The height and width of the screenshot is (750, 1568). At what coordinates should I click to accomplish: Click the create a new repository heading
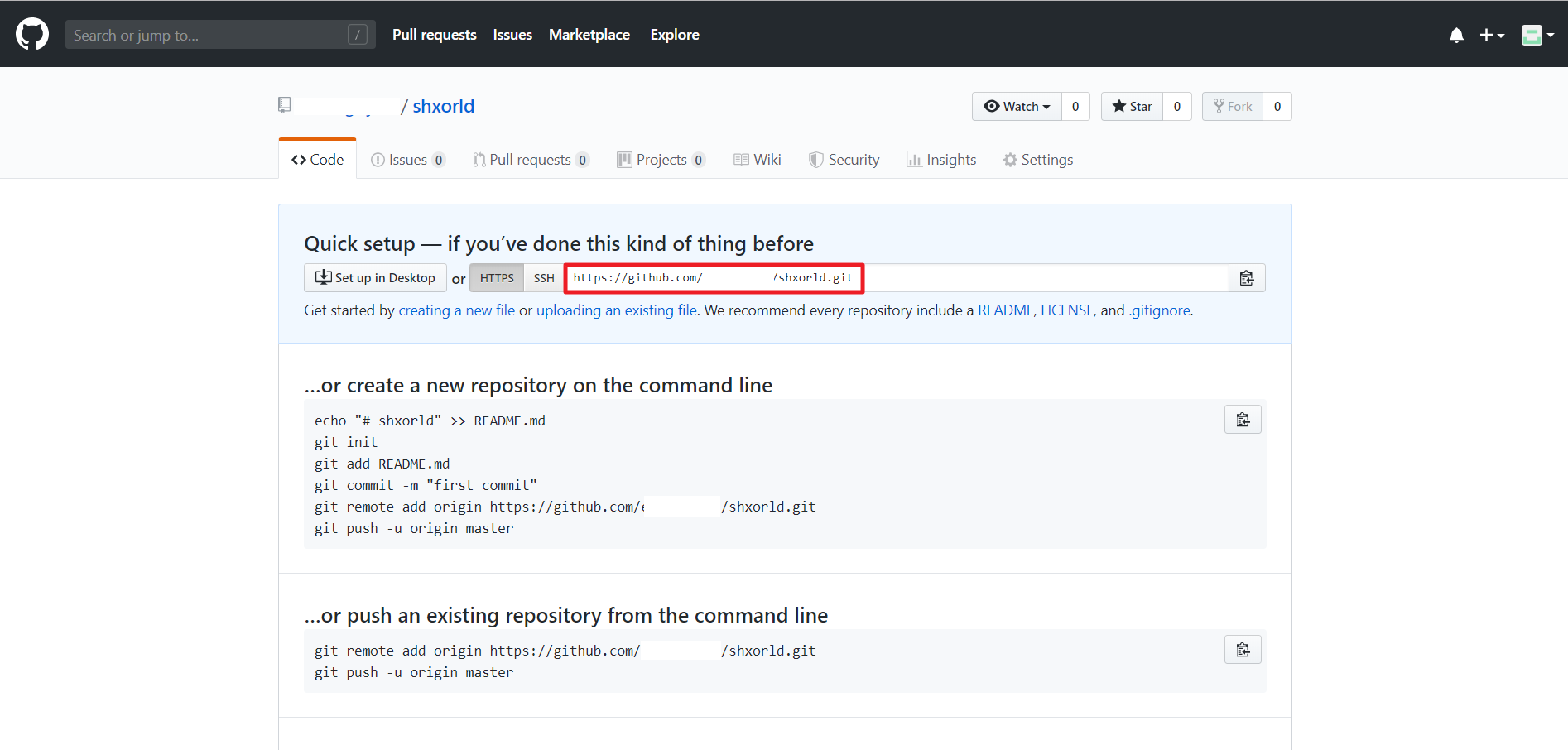point(538,385)
